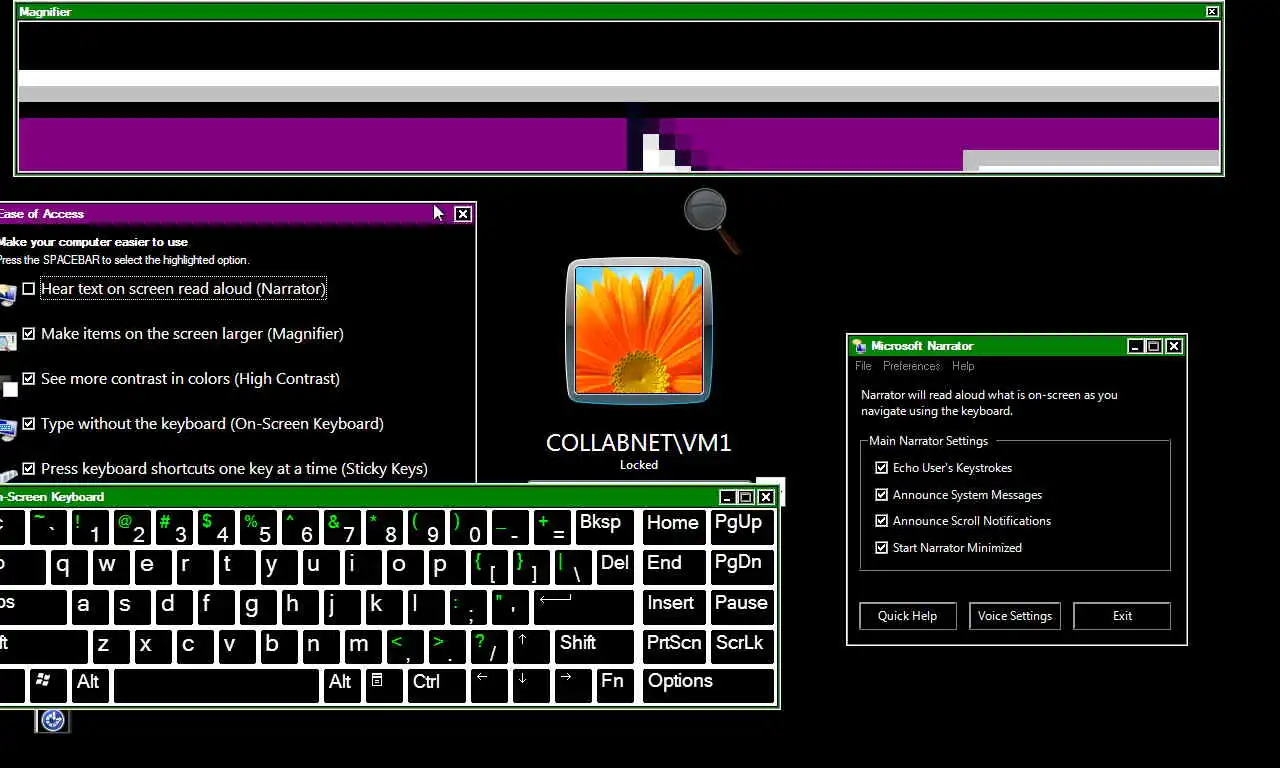Image resolution: width=1280 pixels, height=768 pixels.
Task: Click the left arrow key on the On-Screen Keyboard
Action: [x=489, y=686]
